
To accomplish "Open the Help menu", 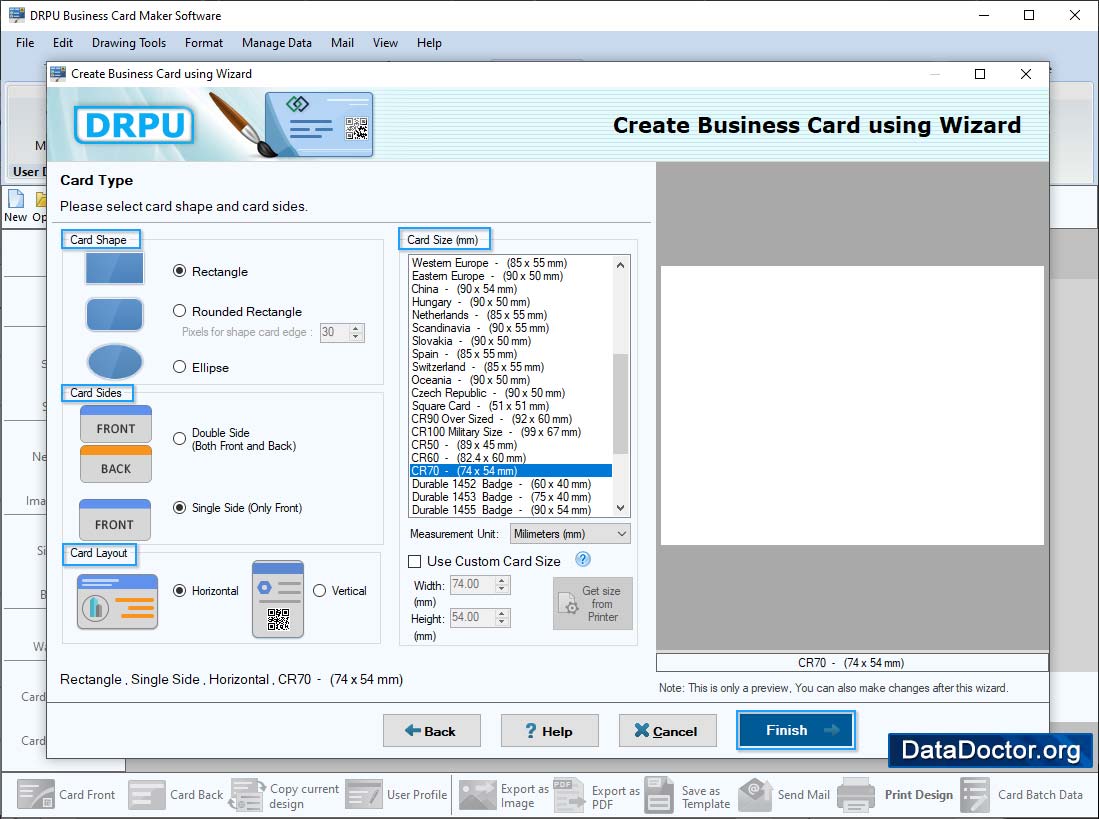I will click(x=429, y=43).
